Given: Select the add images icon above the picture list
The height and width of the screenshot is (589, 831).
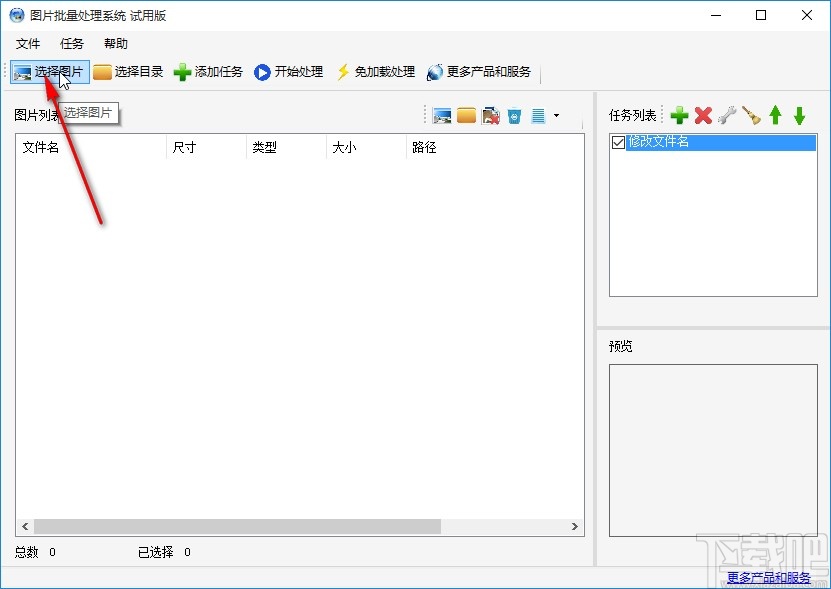Looking at the screenshot, I should [441, 115].
